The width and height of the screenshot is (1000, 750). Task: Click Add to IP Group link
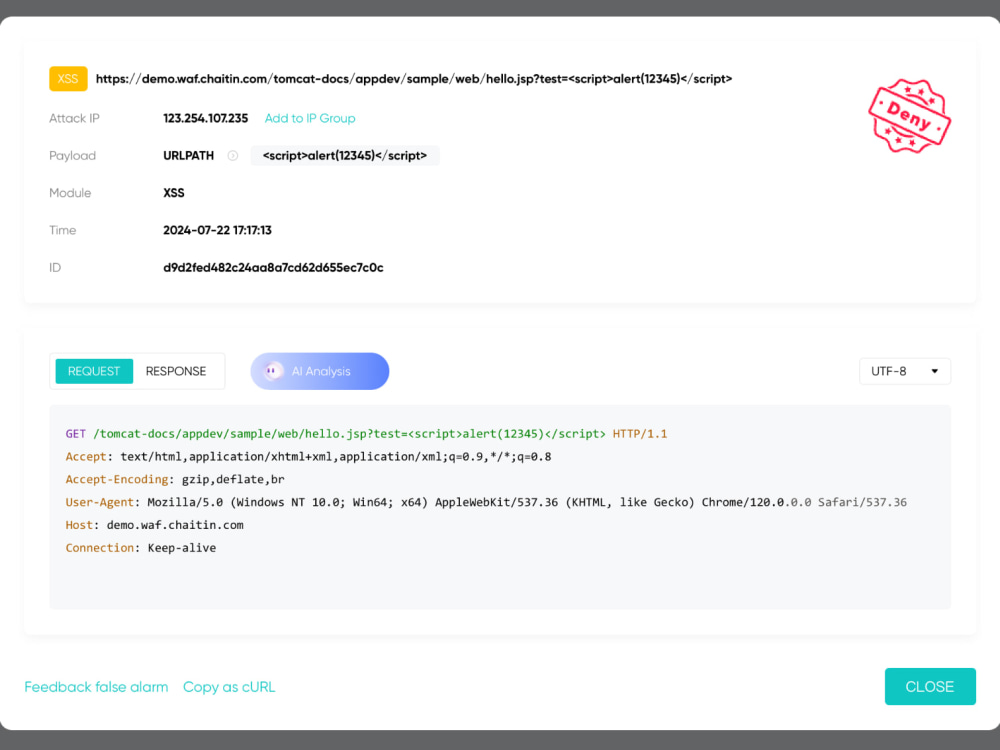coord(310,118)
